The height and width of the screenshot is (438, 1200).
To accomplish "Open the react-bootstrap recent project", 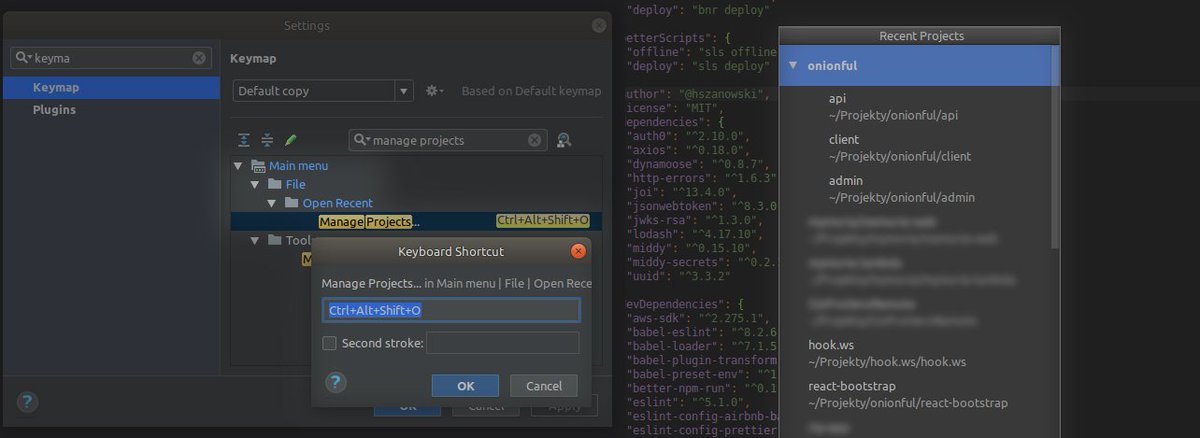I will [x=915, y=394].
